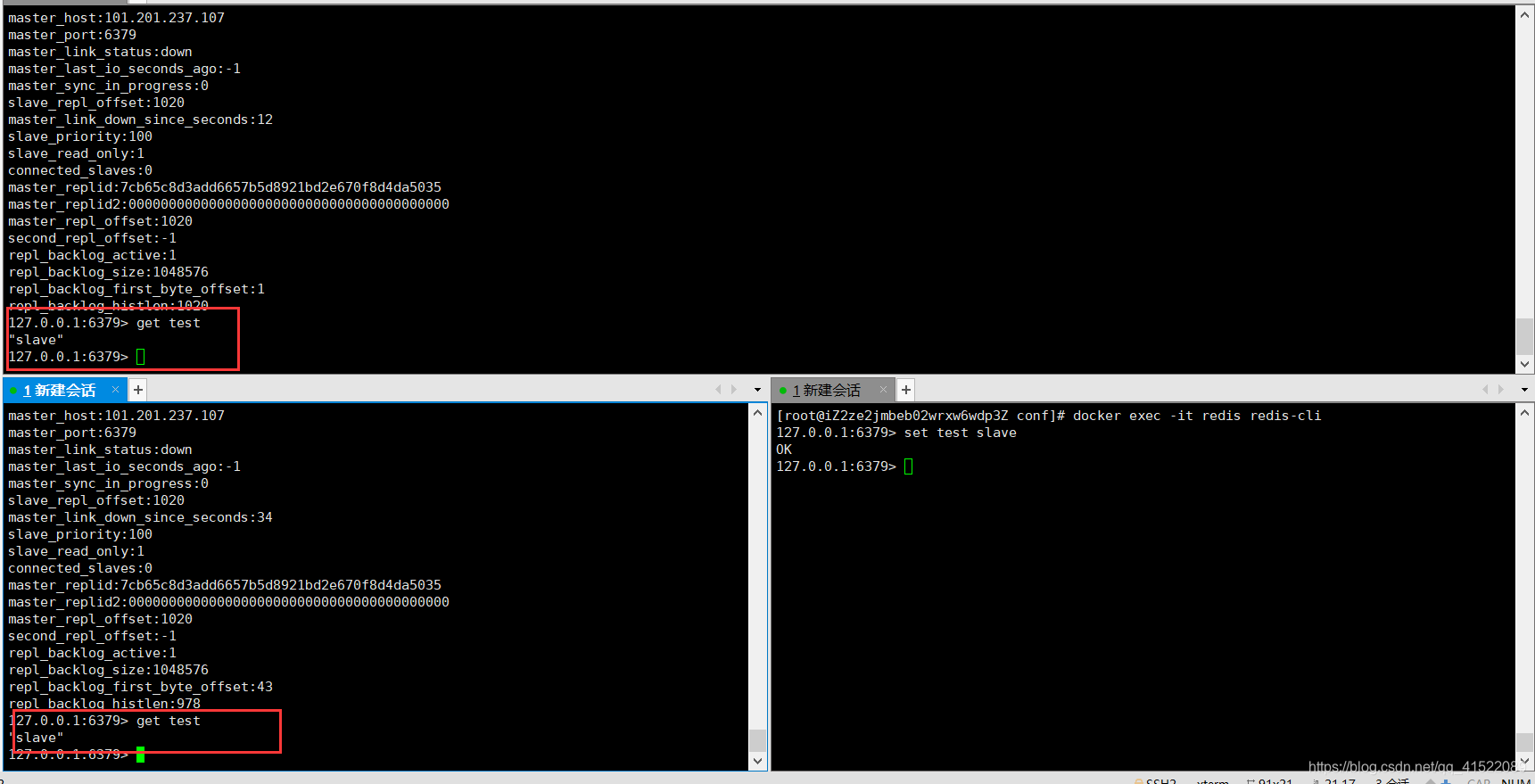Click "master_link_status:down" in top pane
The image size is (1535, 784).
pos(100,52)
